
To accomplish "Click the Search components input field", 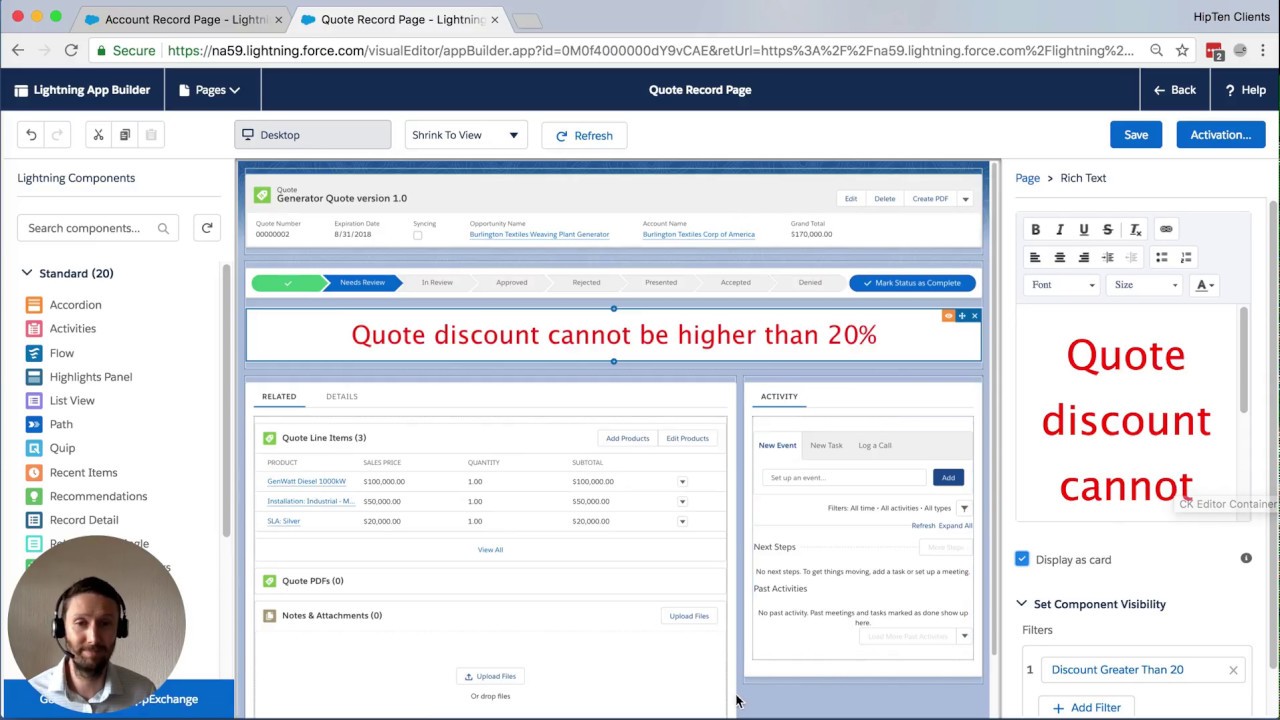I will pyautogui.click(x=98, y=228).
